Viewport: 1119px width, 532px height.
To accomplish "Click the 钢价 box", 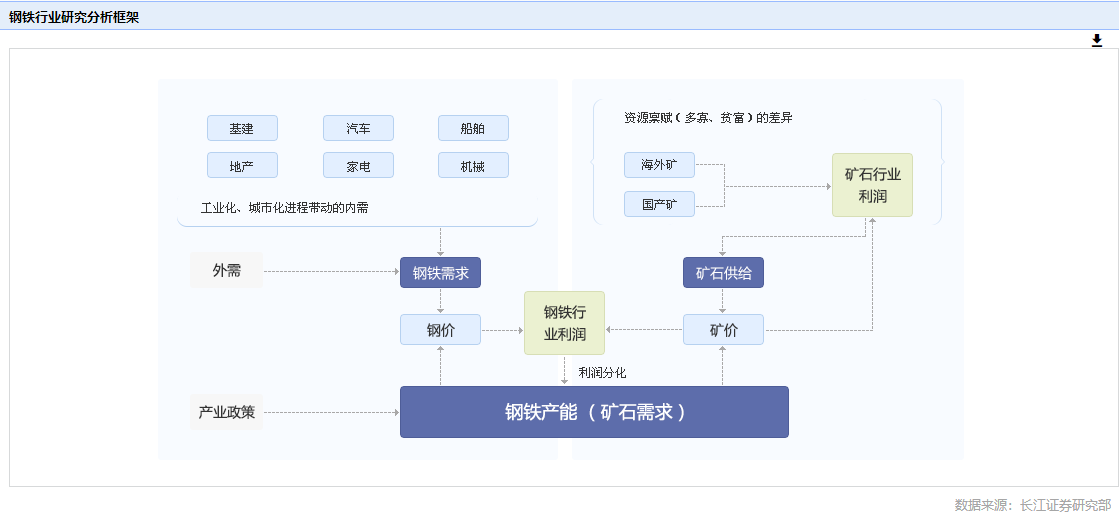I will [x=440, y=330].
